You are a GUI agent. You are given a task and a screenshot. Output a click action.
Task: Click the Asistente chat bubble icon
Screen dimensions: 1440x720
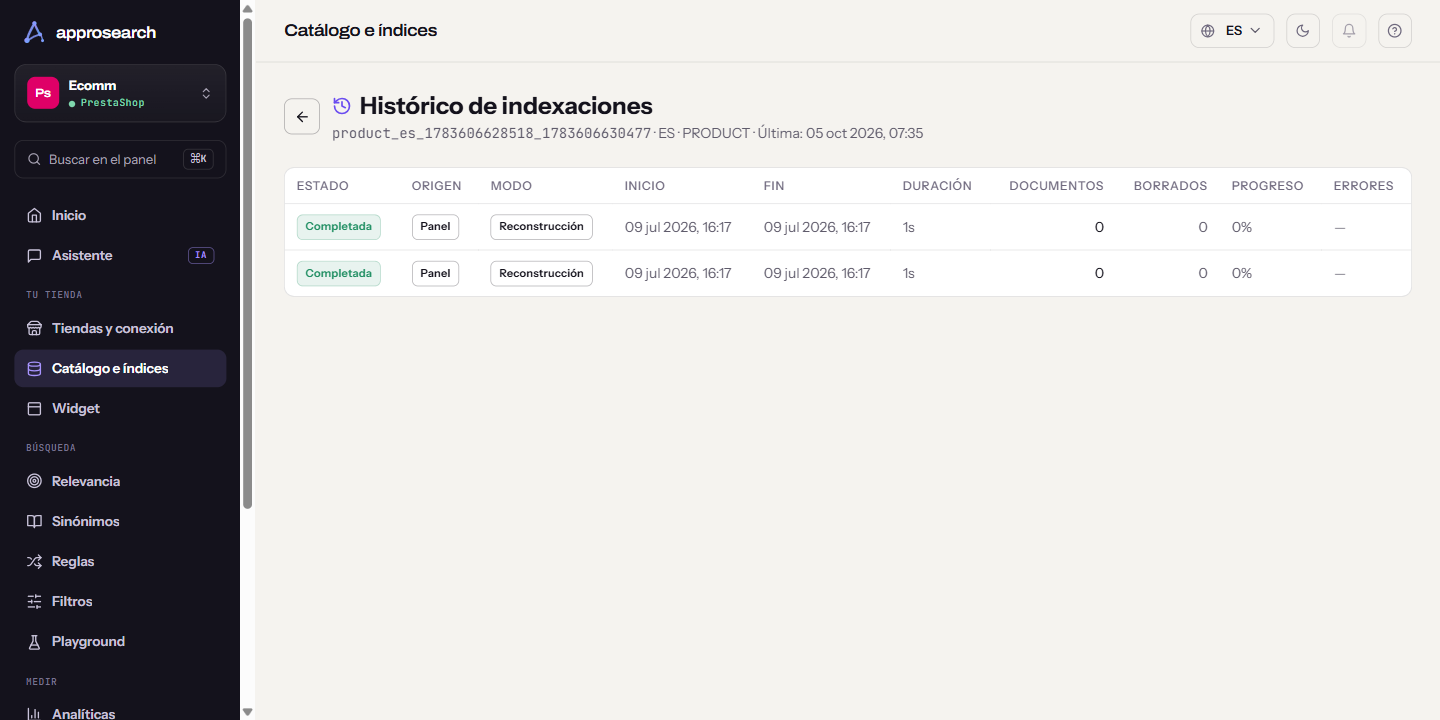(x=34, y=255)
